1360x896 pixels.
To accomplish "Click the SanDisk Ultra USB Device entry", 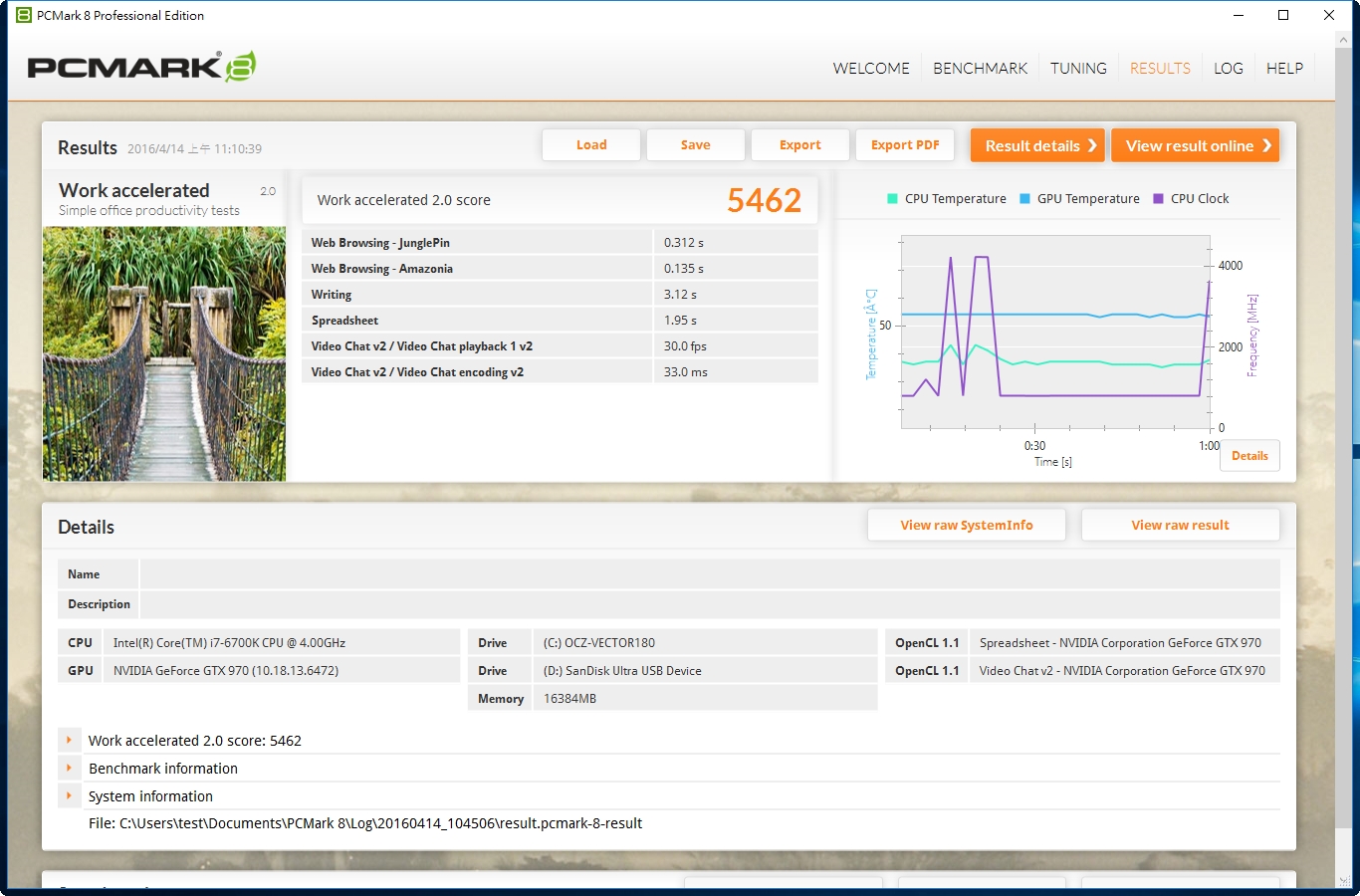I will point(622,671).
